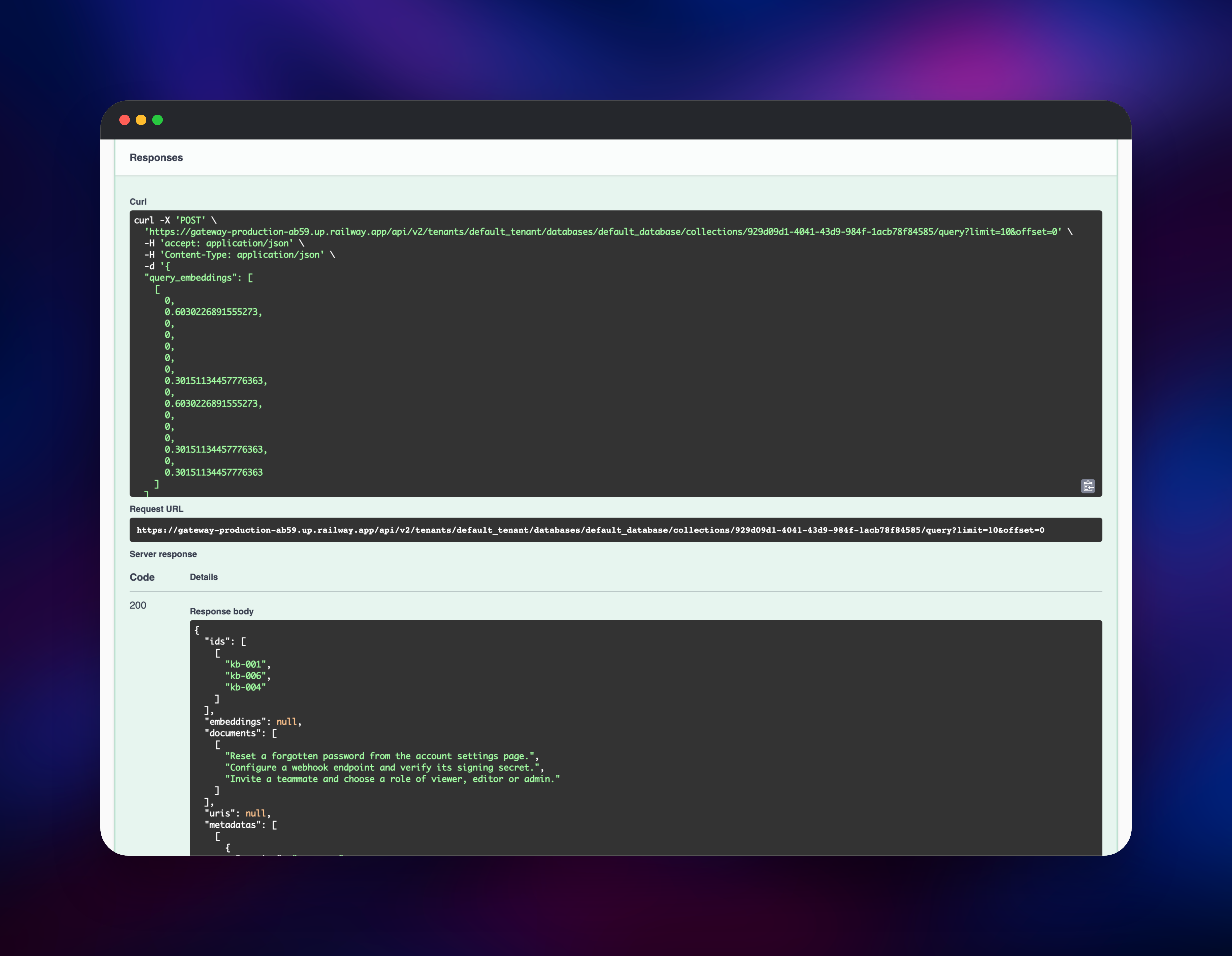
Task: Click the "Invite a teammate" document text
Action: [x=393, y=779]
